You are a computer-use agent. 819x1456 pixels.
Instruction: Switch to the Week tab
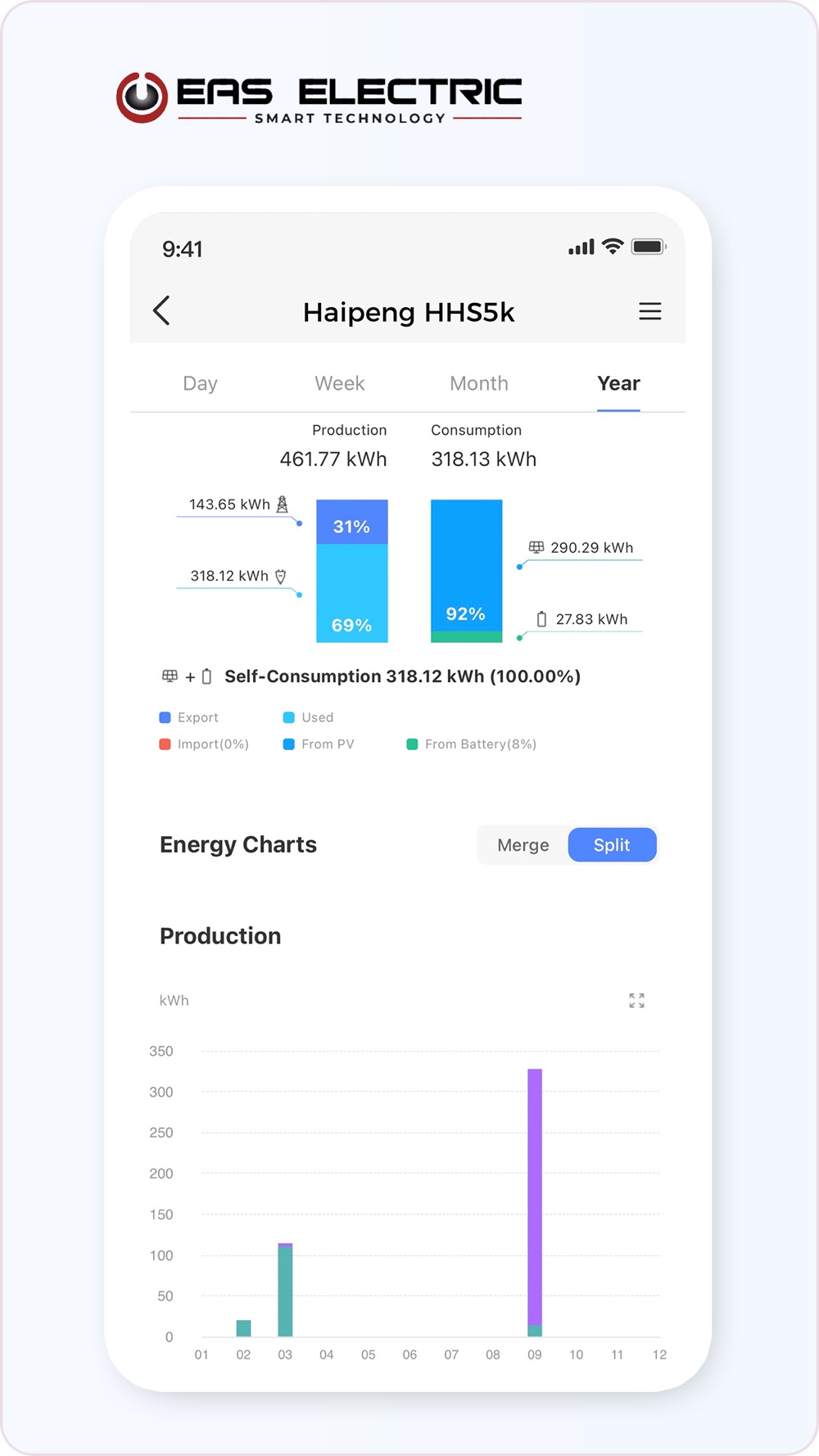click(340, 383)
